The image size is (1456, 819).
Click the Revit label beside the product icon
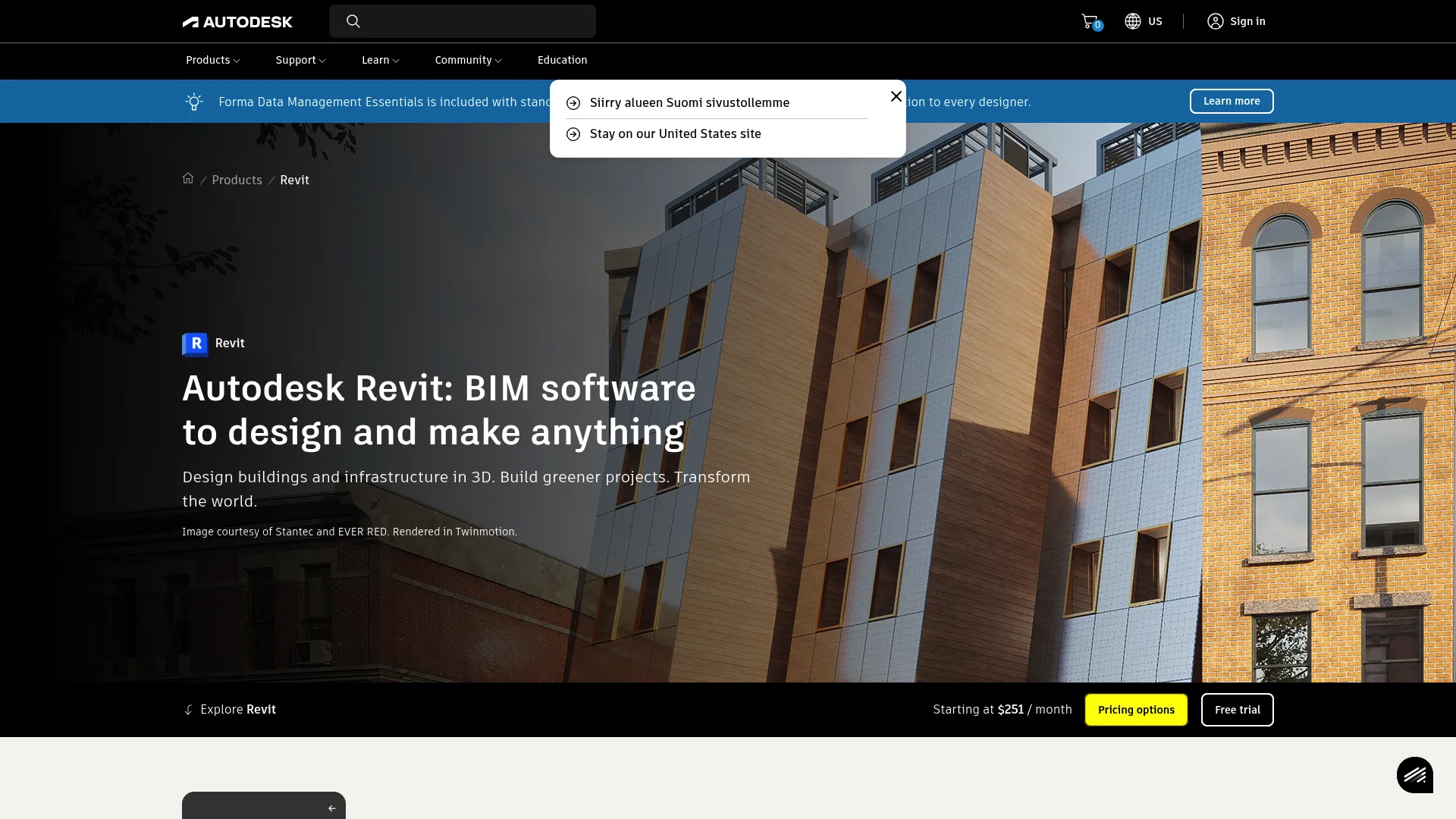[230, 344]
